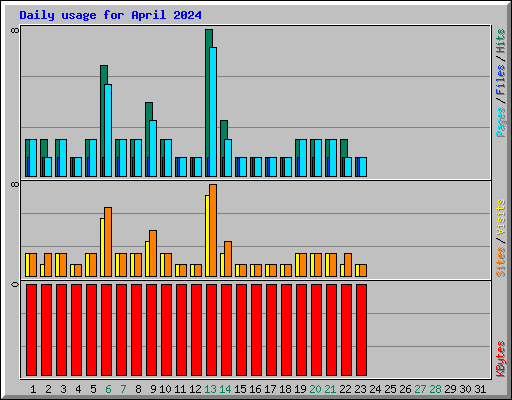Click the red KBytes bar for day 1
This screenshot has width=512, height=400.
[31, 330]
